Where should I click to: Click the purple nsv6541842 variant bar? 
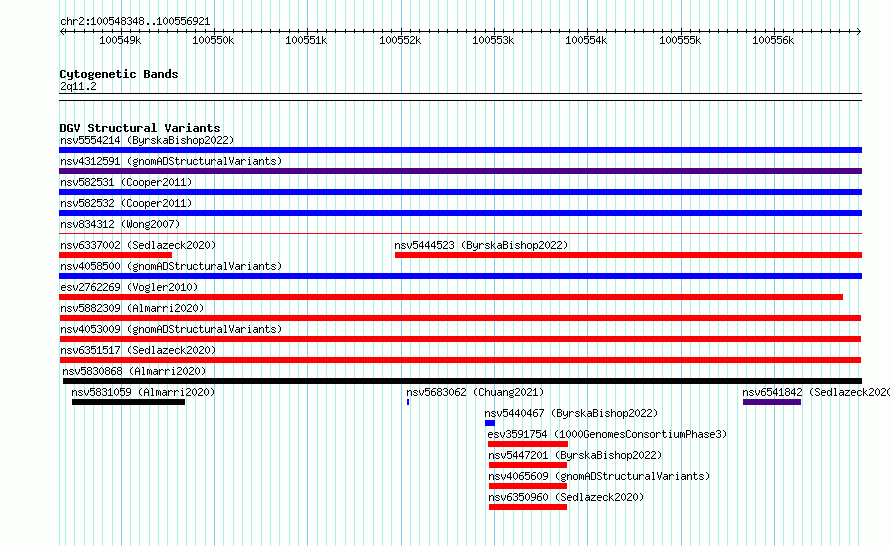[772, 402]
